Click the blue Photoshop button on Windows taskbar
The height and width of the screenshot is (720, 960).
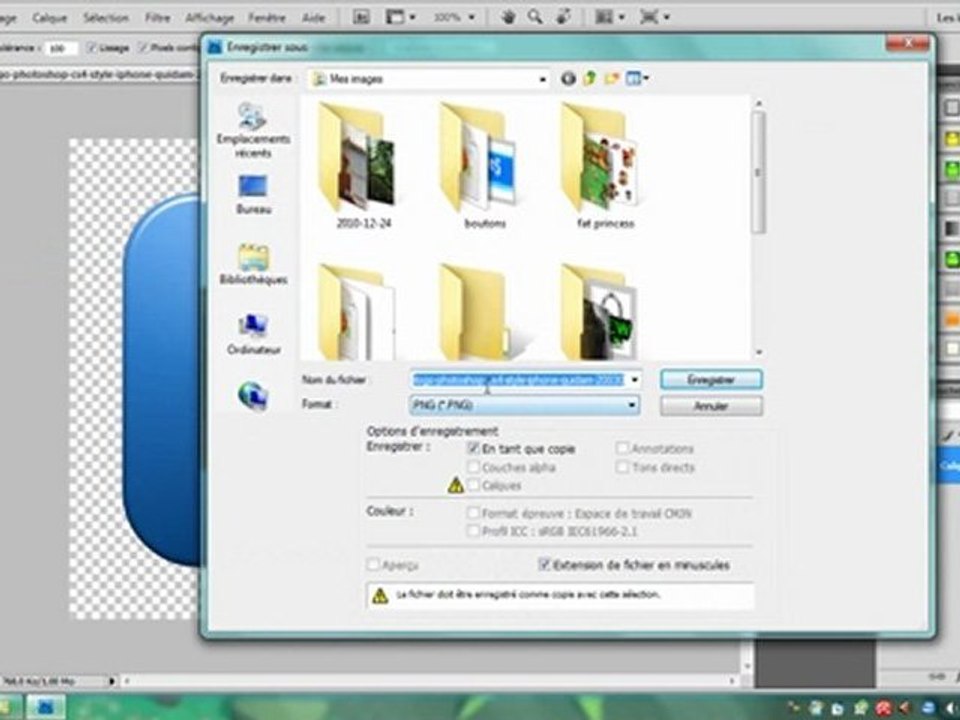[45, 707]
